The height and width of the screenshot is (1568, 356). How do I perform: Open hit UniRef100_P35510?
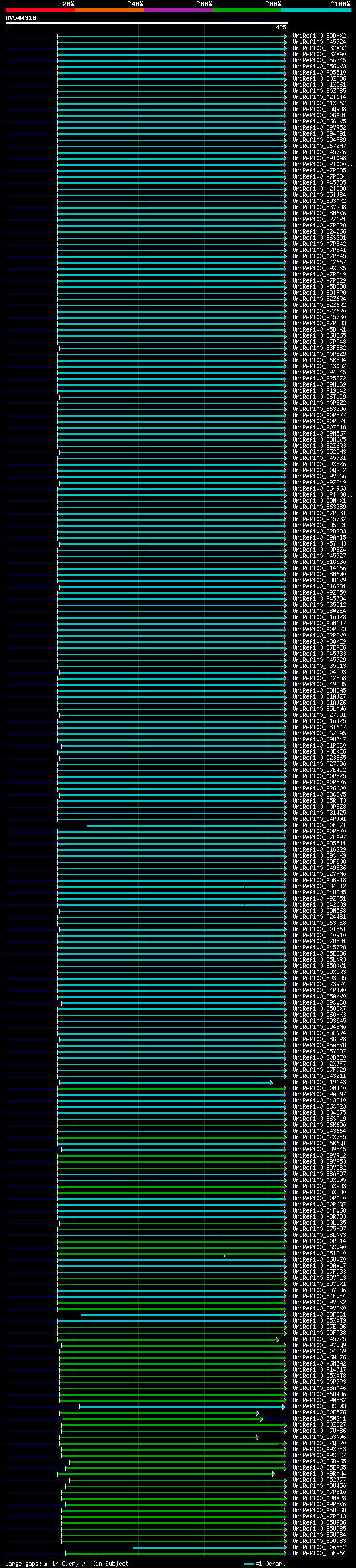click(319, 72)
